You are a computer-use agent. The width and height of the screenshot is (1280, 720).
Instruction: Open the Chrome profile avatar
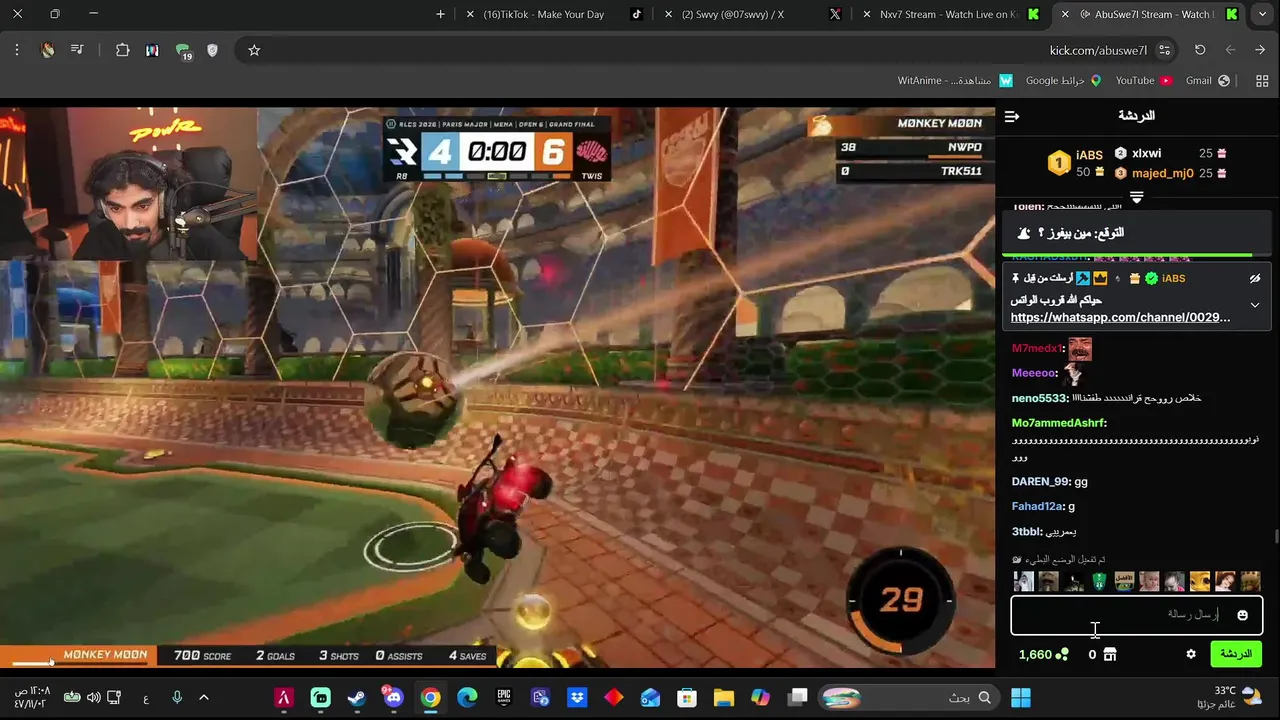coord(47,50)
